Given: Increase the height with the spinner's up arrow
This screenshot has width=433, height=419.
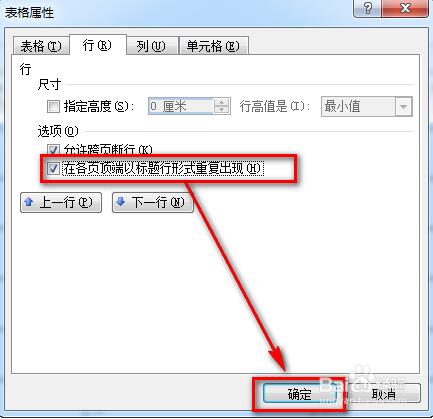Looking at the screenshot, I should pos(222,102).
